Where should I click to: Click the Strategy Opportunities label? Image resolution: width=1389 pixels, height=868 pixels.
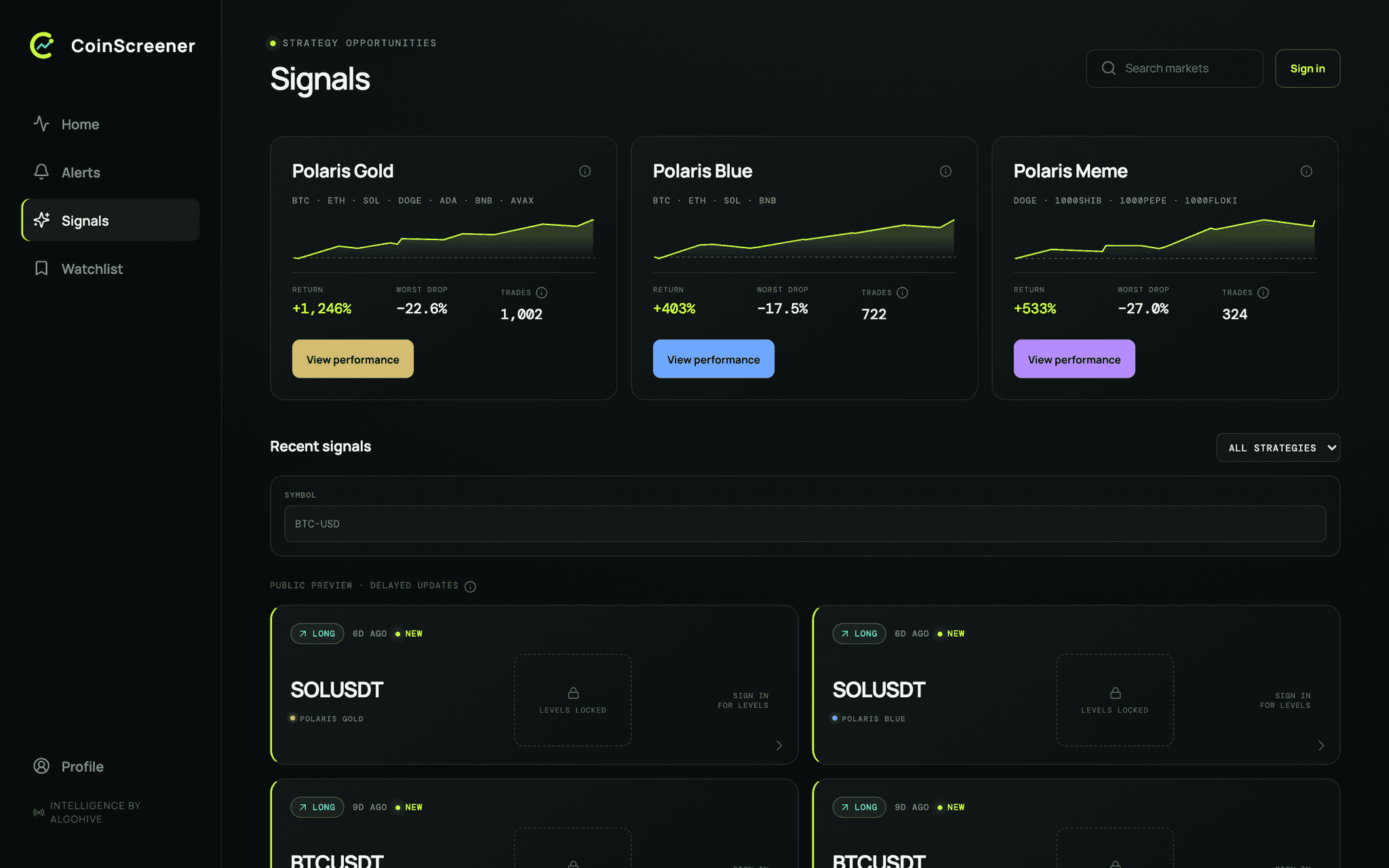359,43
